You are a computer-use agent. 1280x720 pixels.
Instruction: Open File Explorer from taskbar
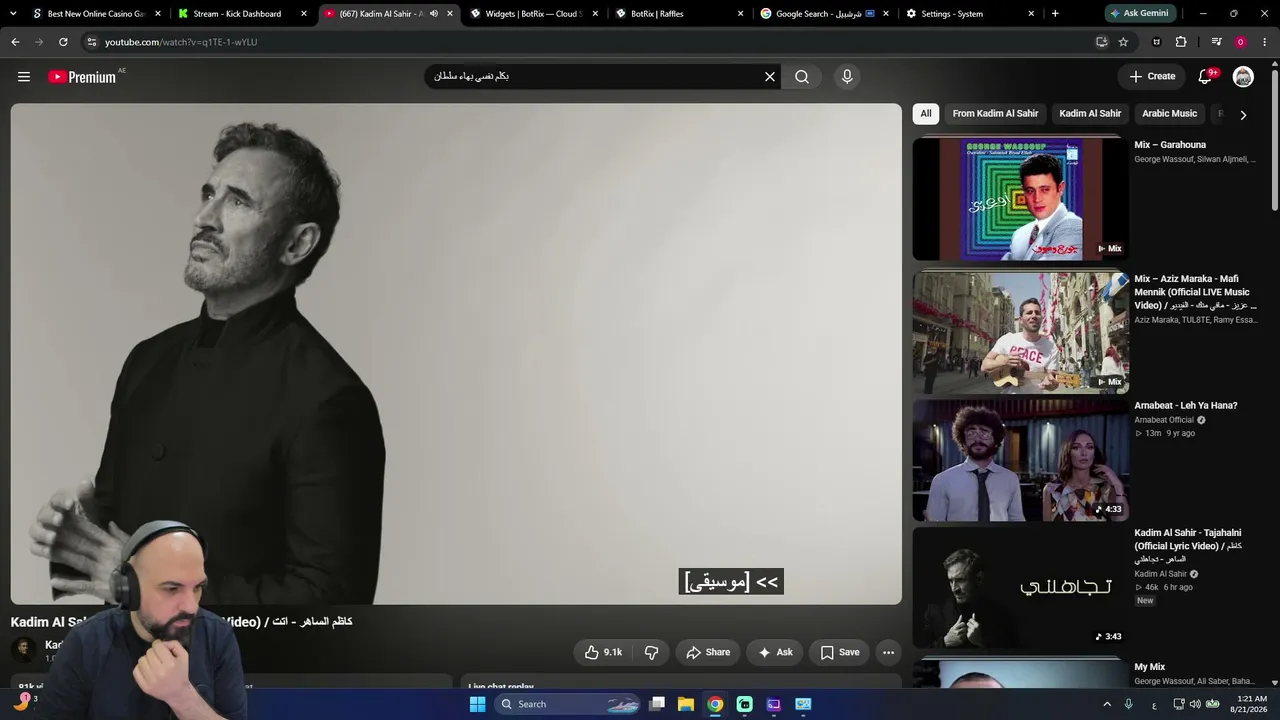[686, 704]
